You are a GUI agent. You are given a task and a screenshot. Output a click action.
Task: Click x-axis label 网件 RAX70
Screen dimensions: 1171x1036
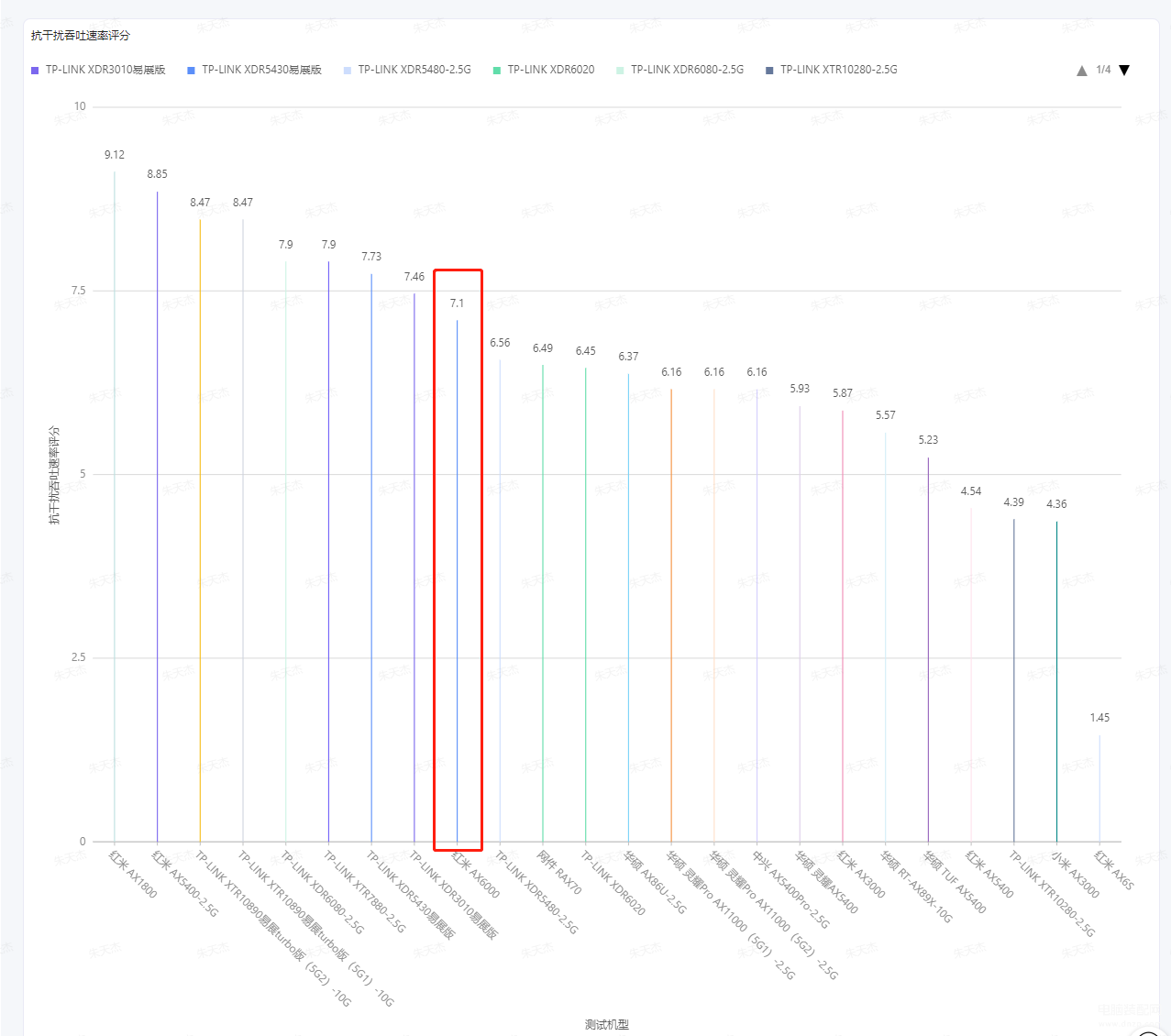559,872
